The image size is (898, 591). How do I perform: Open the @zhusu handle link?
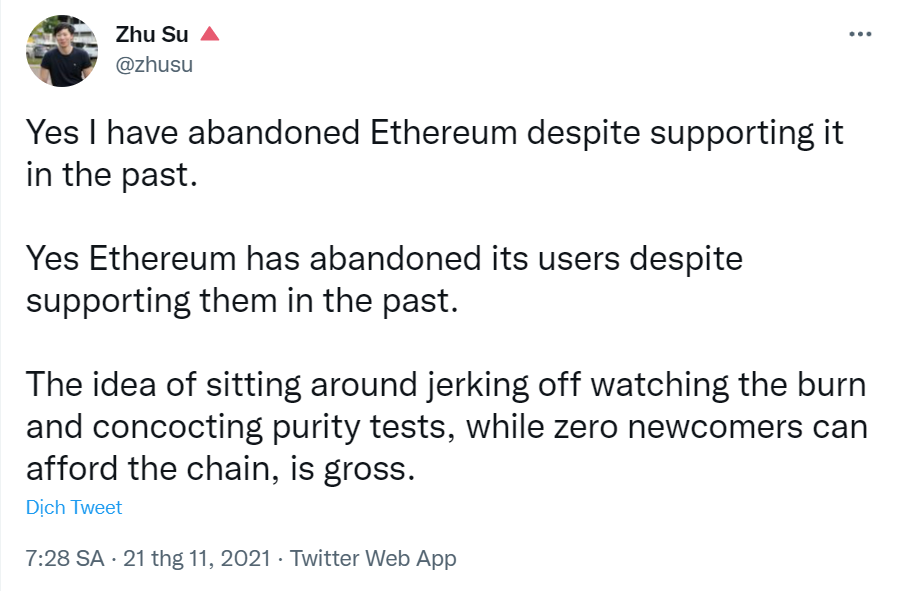[155, 64]
